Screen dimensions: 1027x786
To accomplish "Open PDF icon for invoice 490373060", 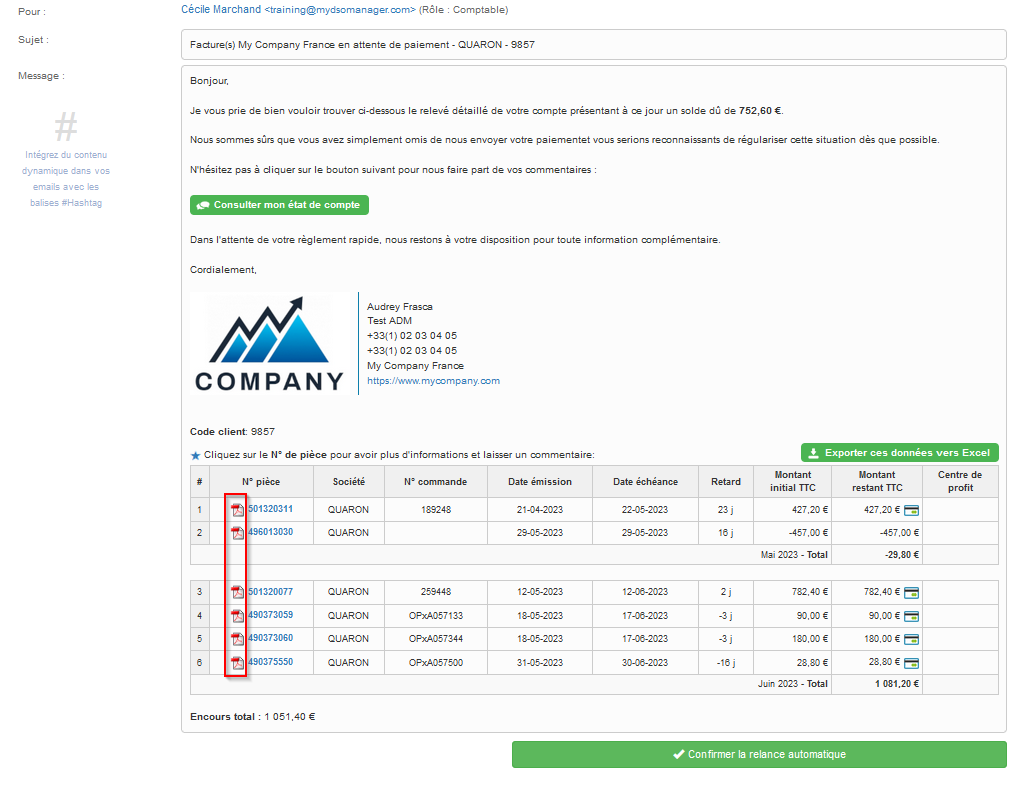I will pyautogui.click(x=237, y=639).
